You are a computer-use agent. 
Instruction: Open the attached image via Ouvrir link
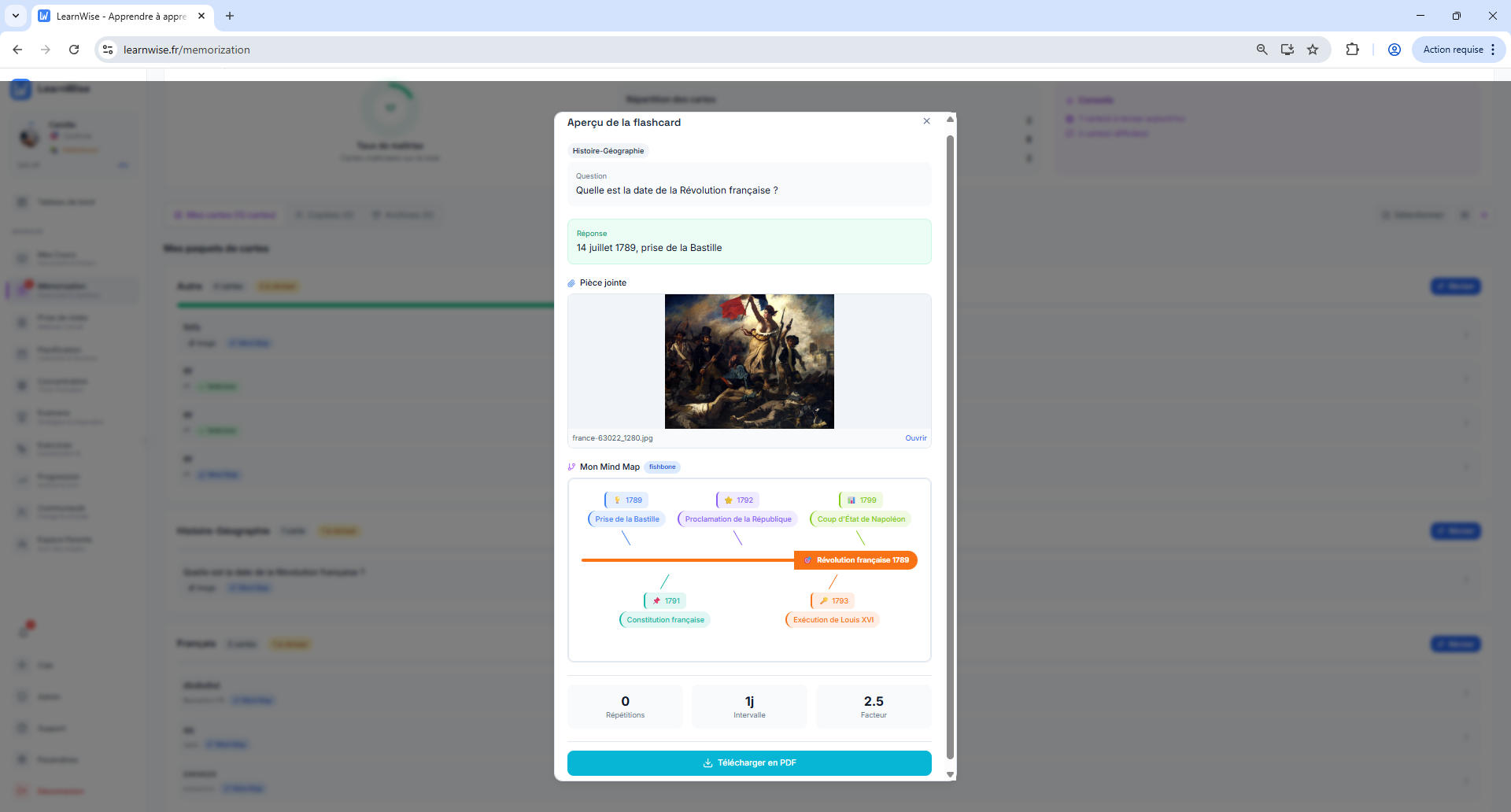tap(915, 438)
